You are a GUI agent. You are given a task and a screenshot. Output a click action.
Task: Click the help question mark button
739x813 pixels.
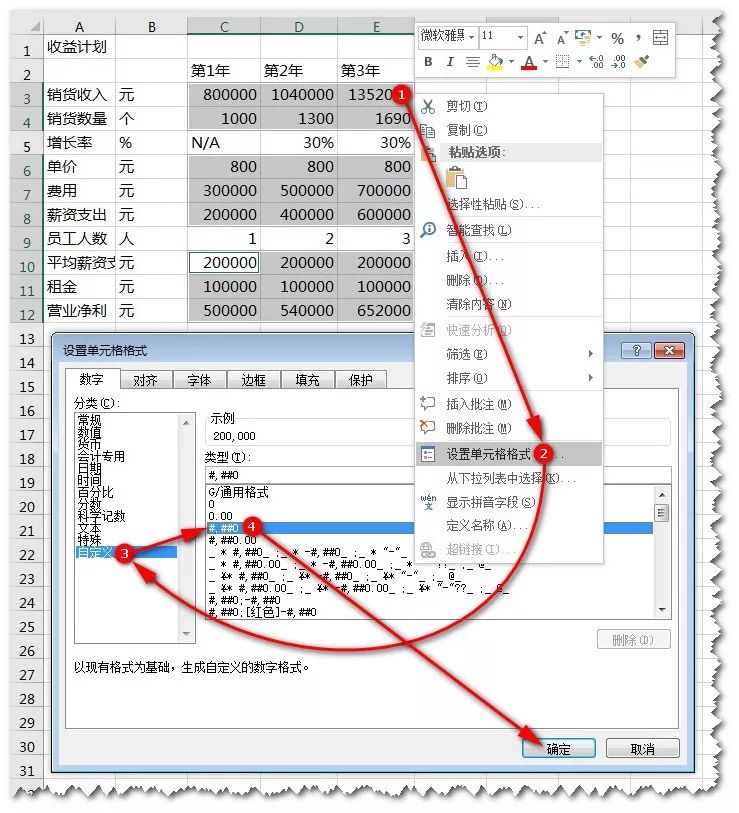[636, 351]
